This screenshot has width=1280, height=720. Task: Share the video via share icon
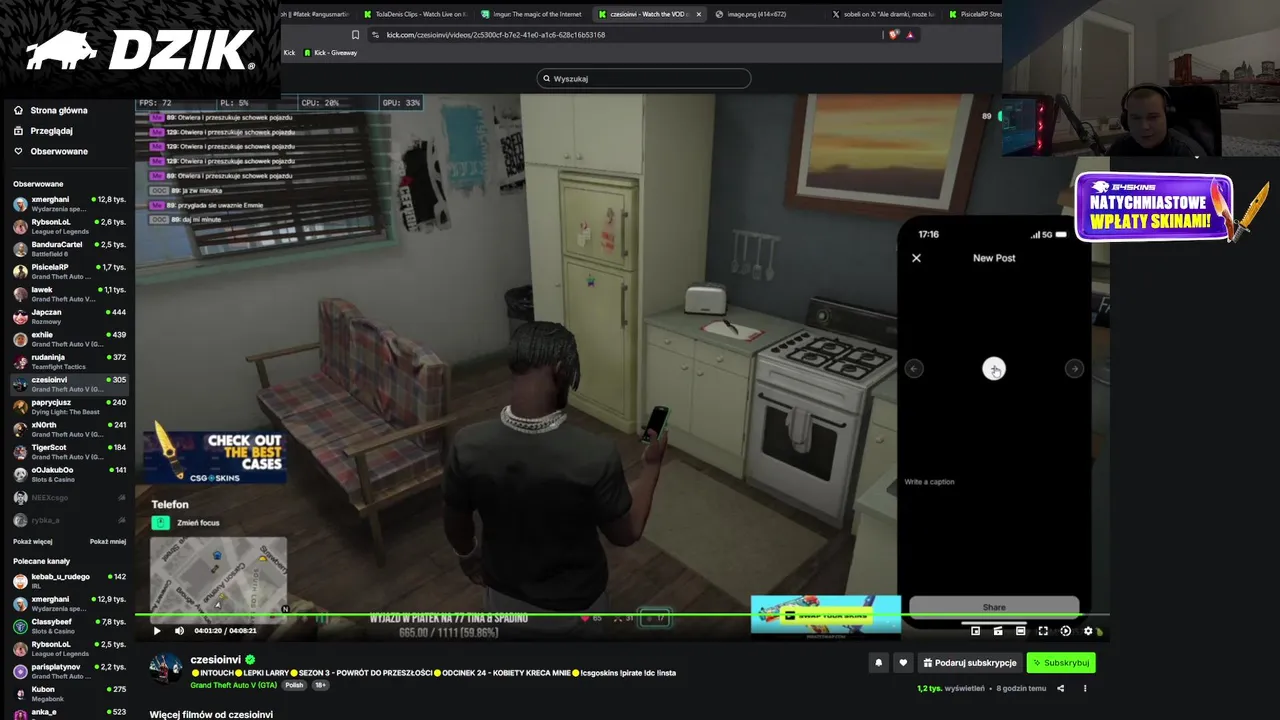point(1061,688)
